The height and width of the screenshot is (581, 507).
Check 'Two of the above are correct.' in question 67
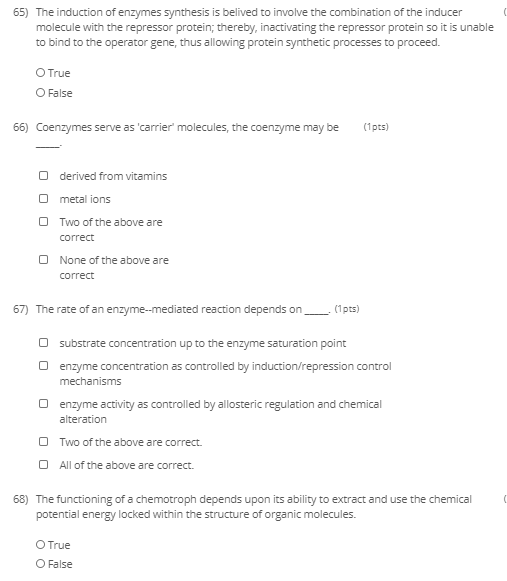pos(43,442)
